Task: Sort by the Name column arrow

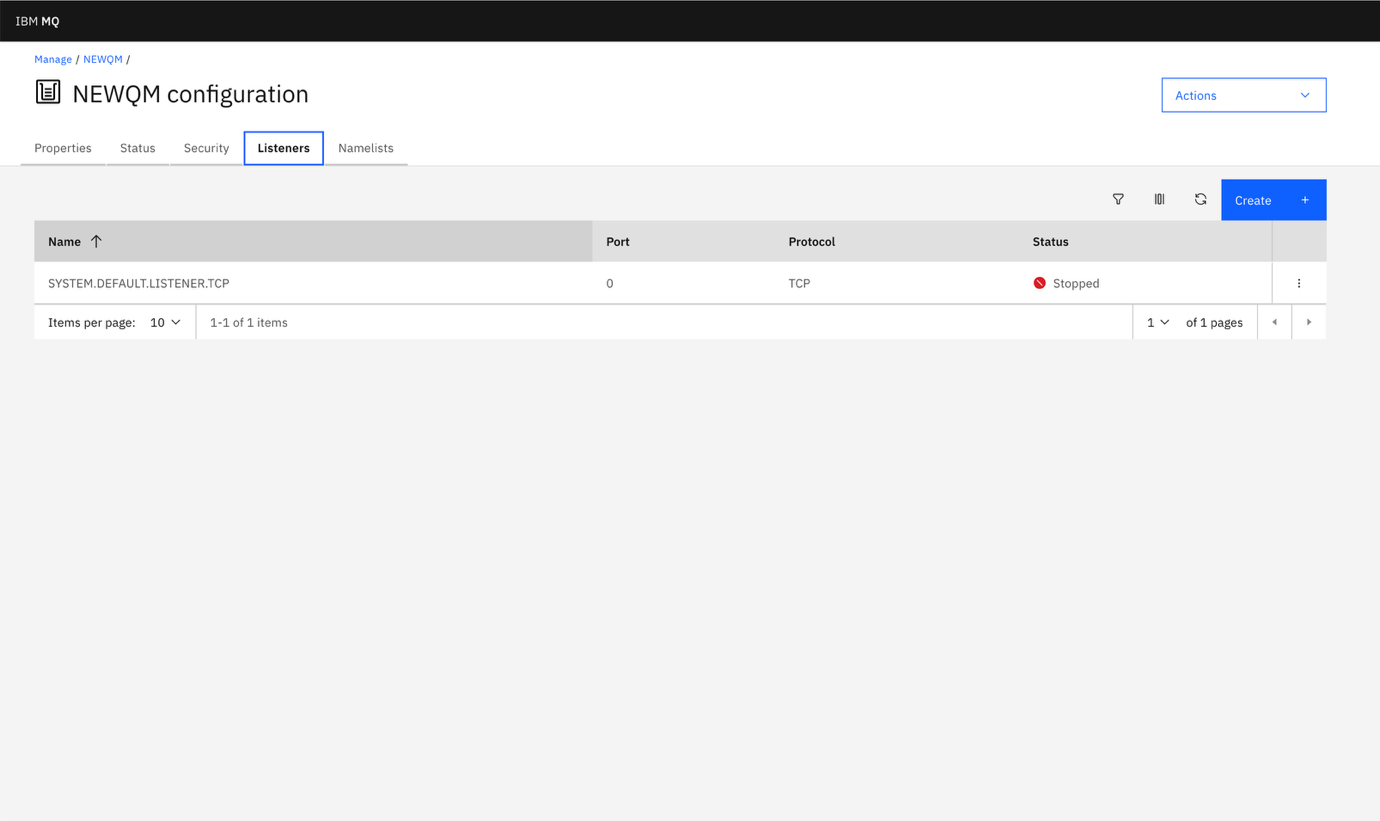Action: tap(96, 241)
